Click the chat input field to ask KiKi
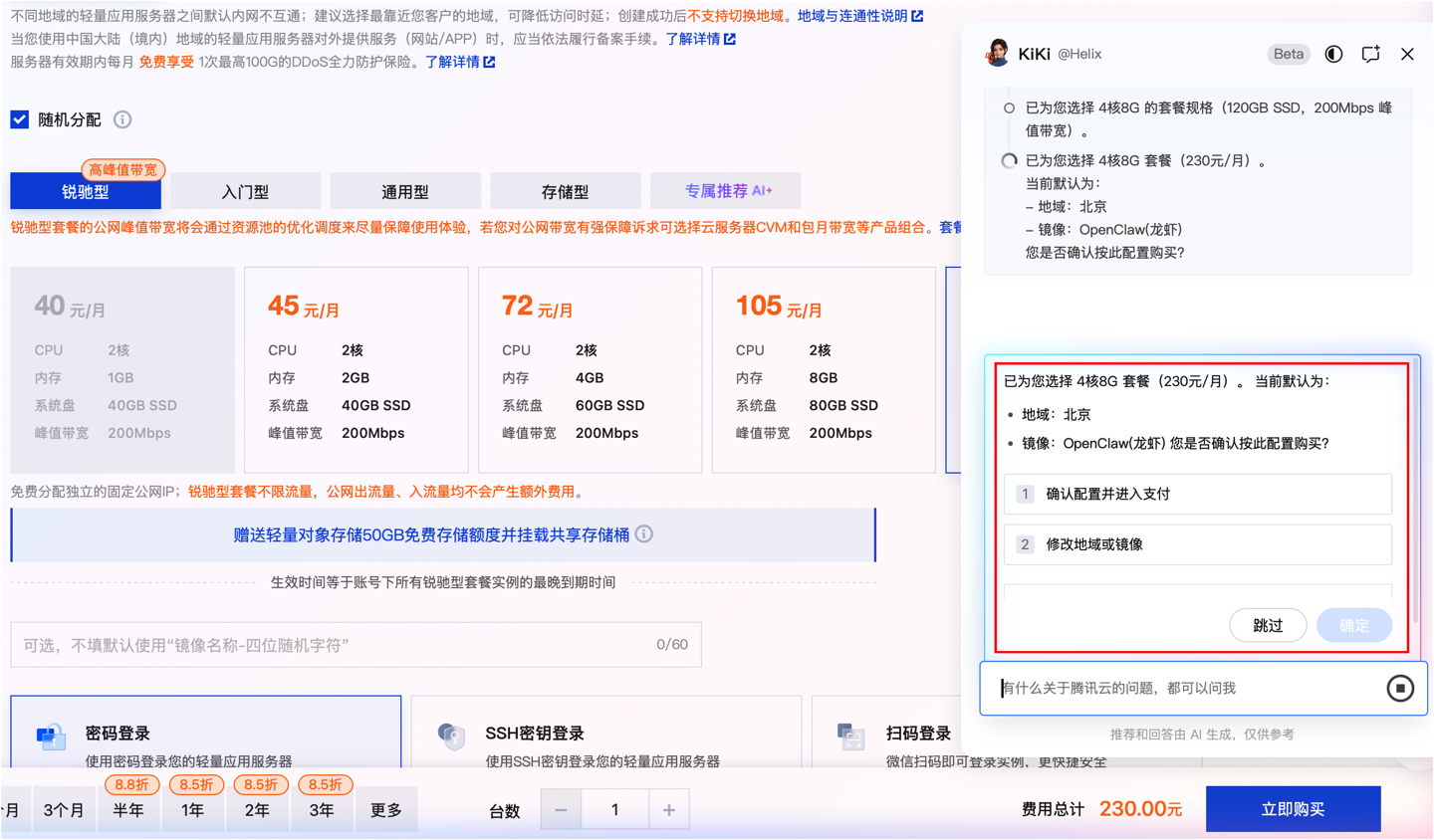Viewport: 1434px width, 840px height. [x=1145, y=687]
